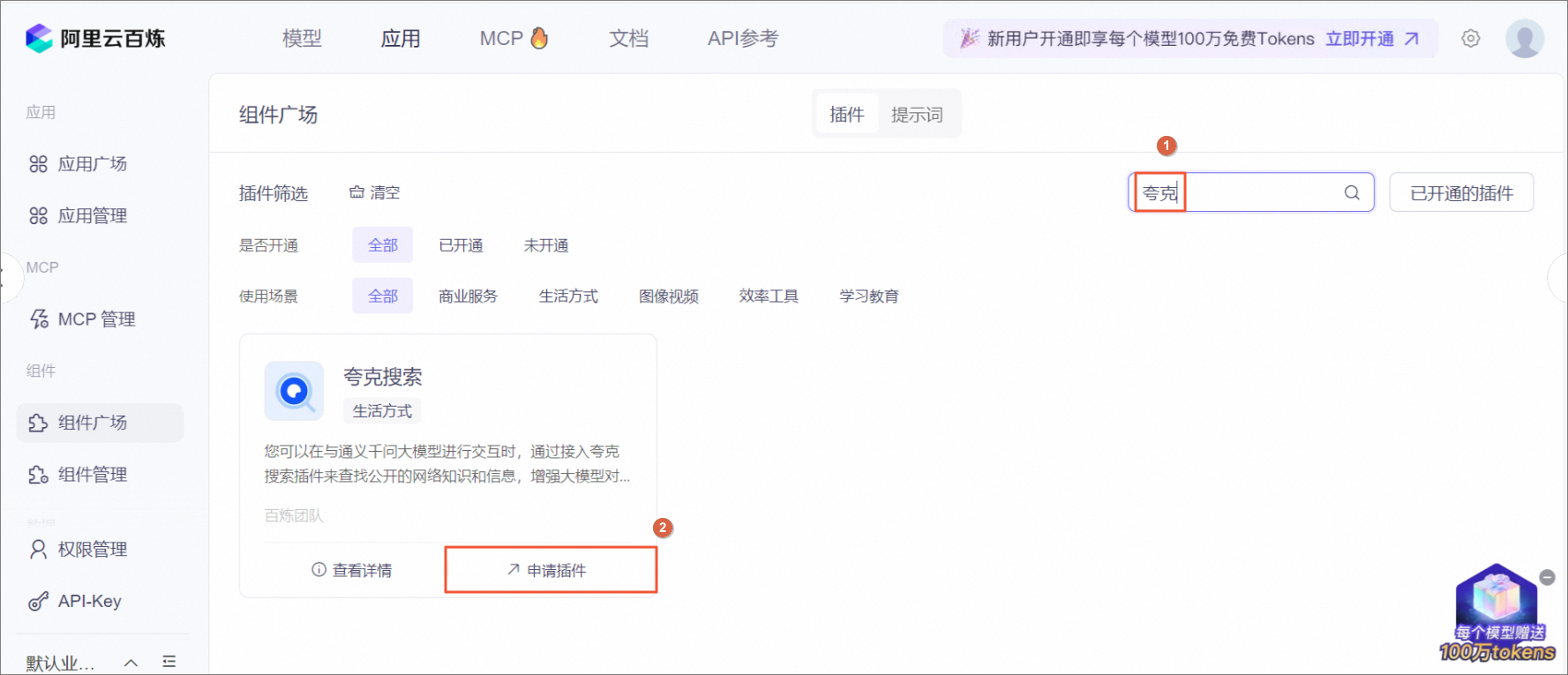This screenshot has width=1568, height=675.
Task: Click the MCP fire icon
Action: pyautogui.click(x=539, y=37)
